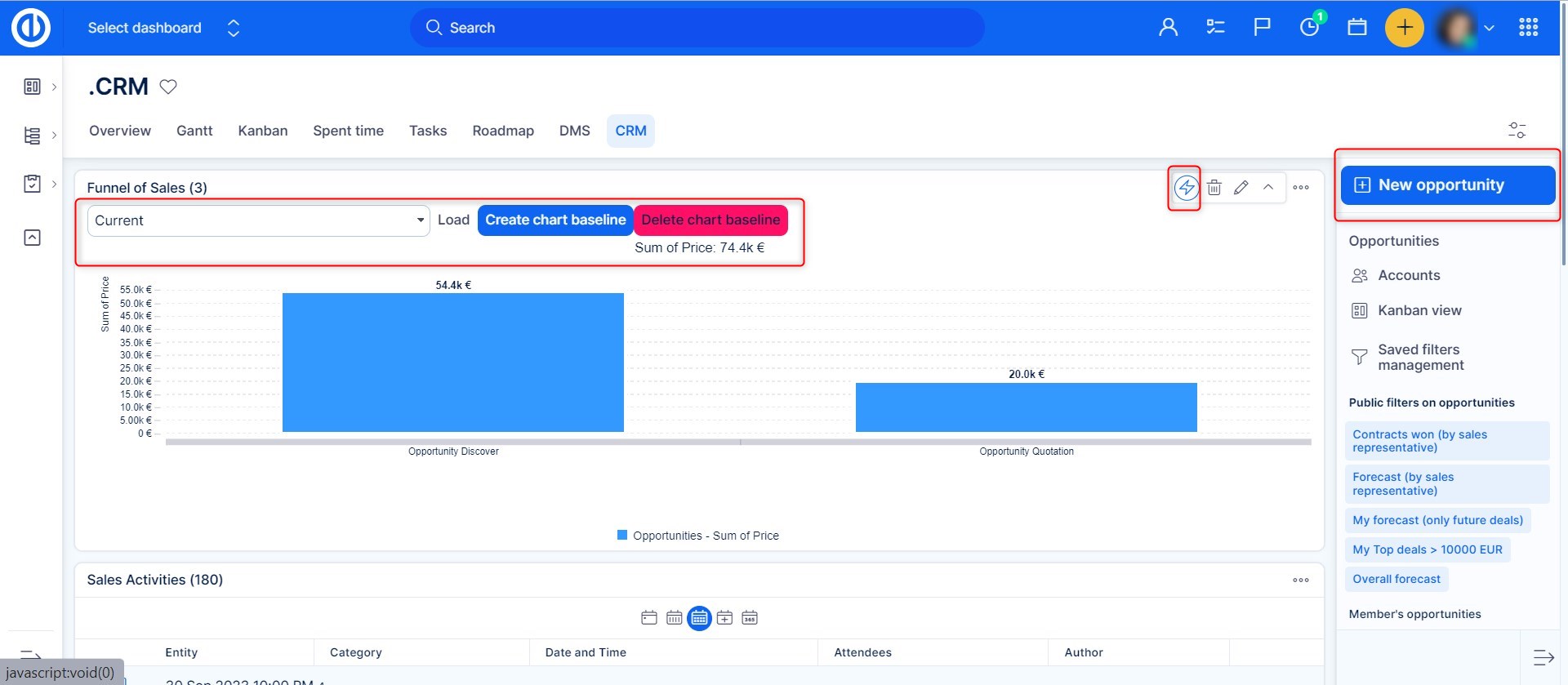Click the flag icon in header
This screenshot has height=685, width=1568.
click(x=1262, y=28)
